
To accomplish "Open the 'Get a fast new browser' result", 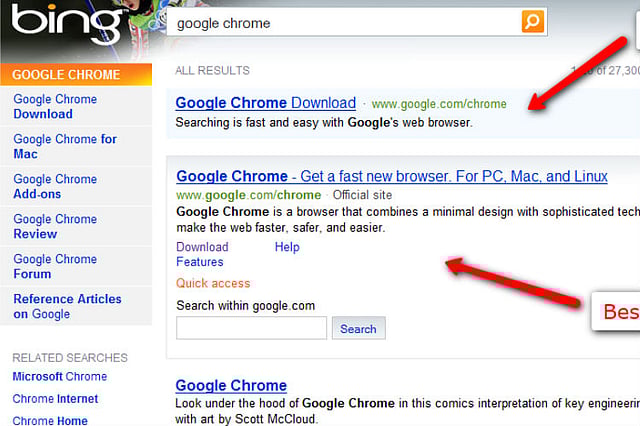I will [391, 177].
